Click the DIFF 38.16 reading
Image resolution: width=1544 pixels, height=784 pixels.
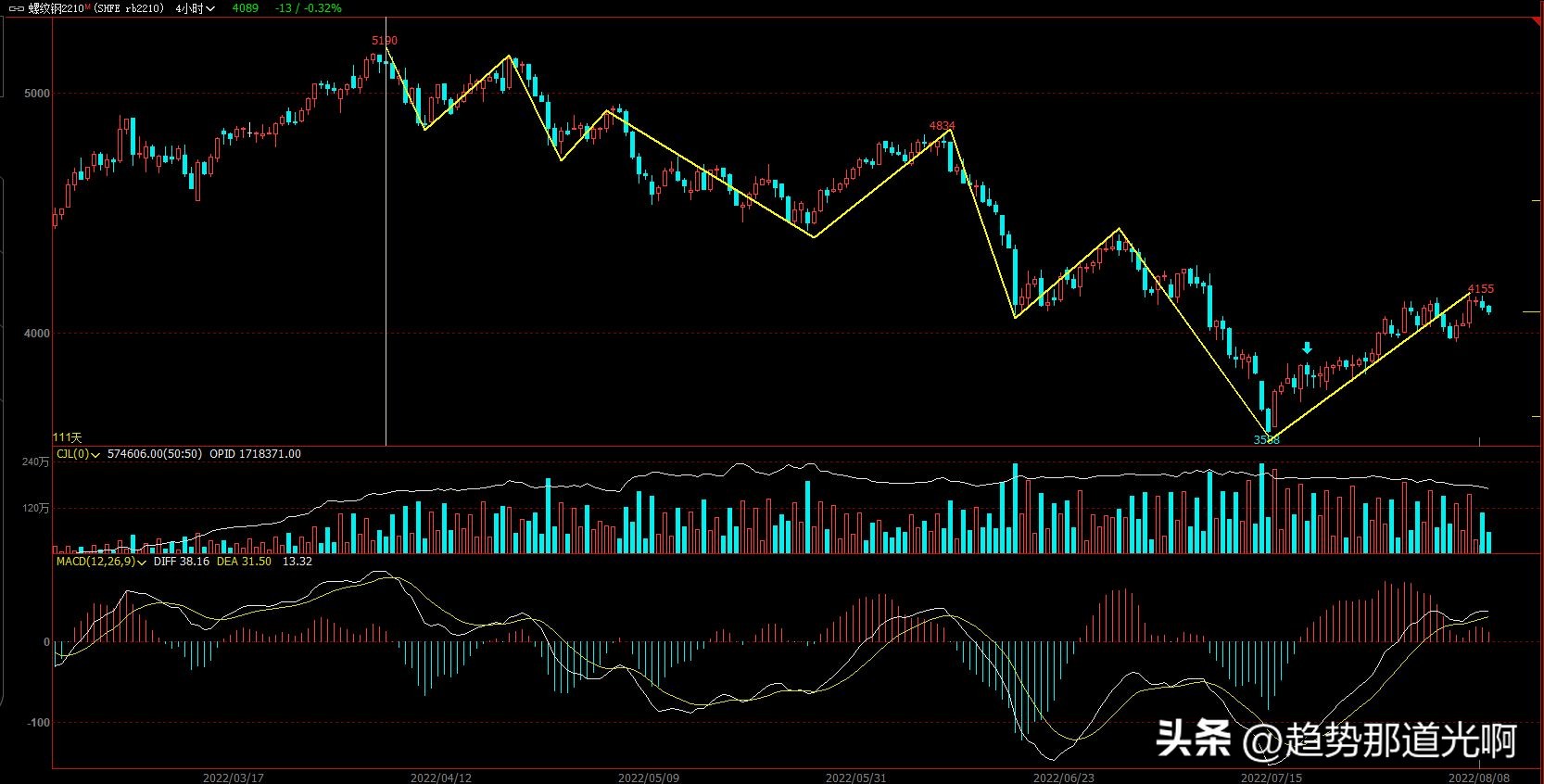[x=182, y=562]
